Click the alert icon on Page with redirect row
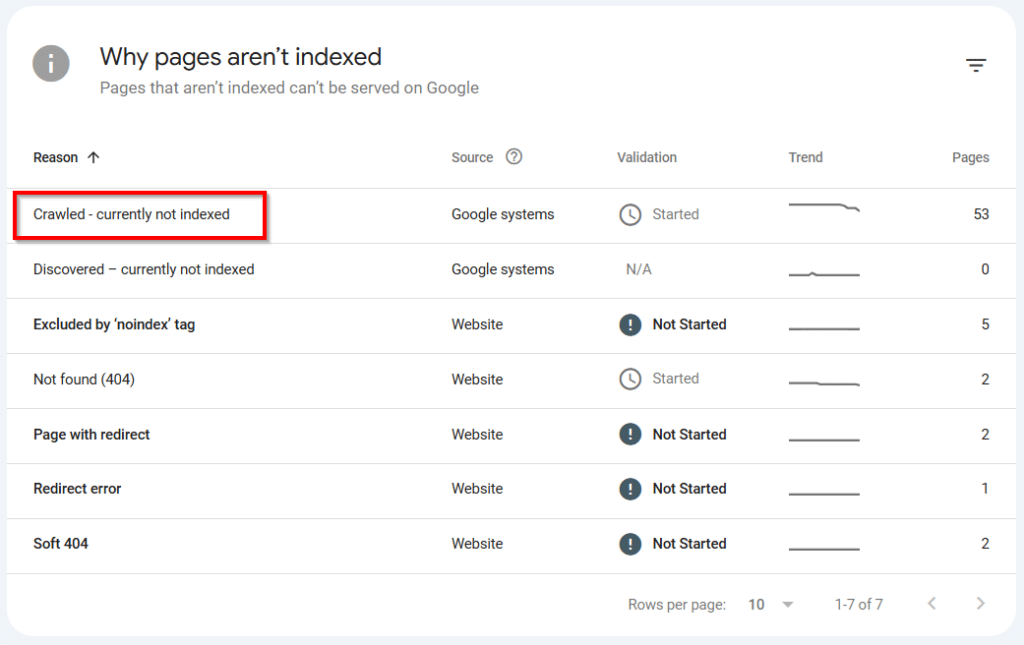1024x645 pixels. pos(630,434)
